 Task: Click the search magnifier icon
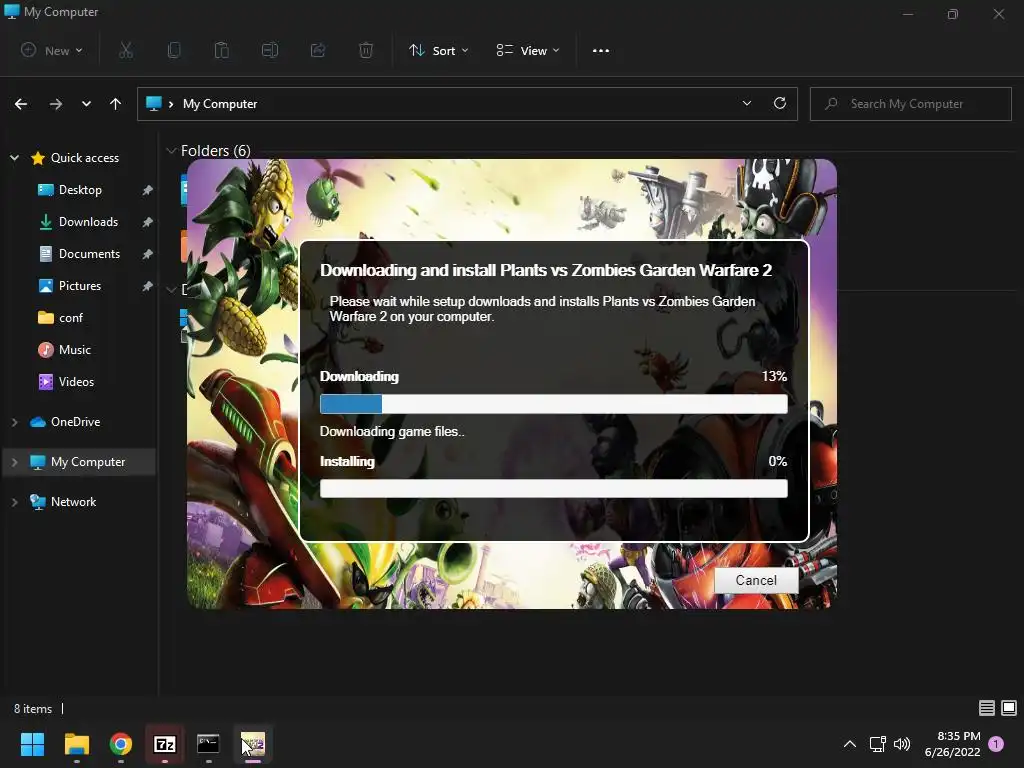[x=831, y=103]
